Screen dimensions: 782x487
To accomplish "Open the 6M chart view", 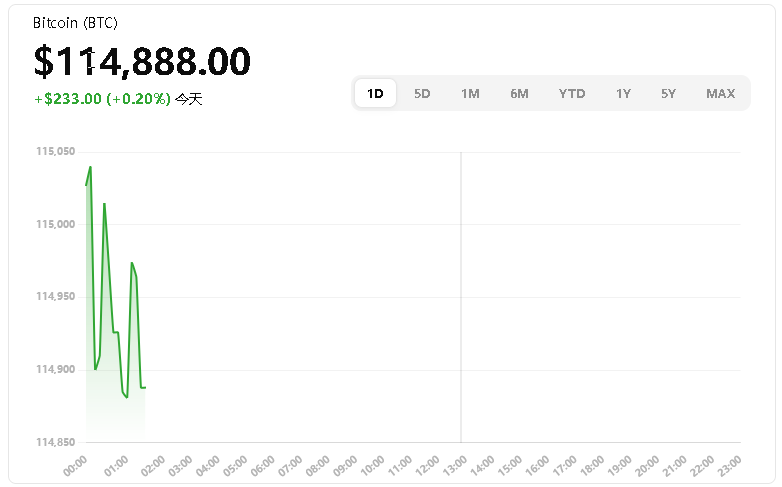I will [519, 94].
